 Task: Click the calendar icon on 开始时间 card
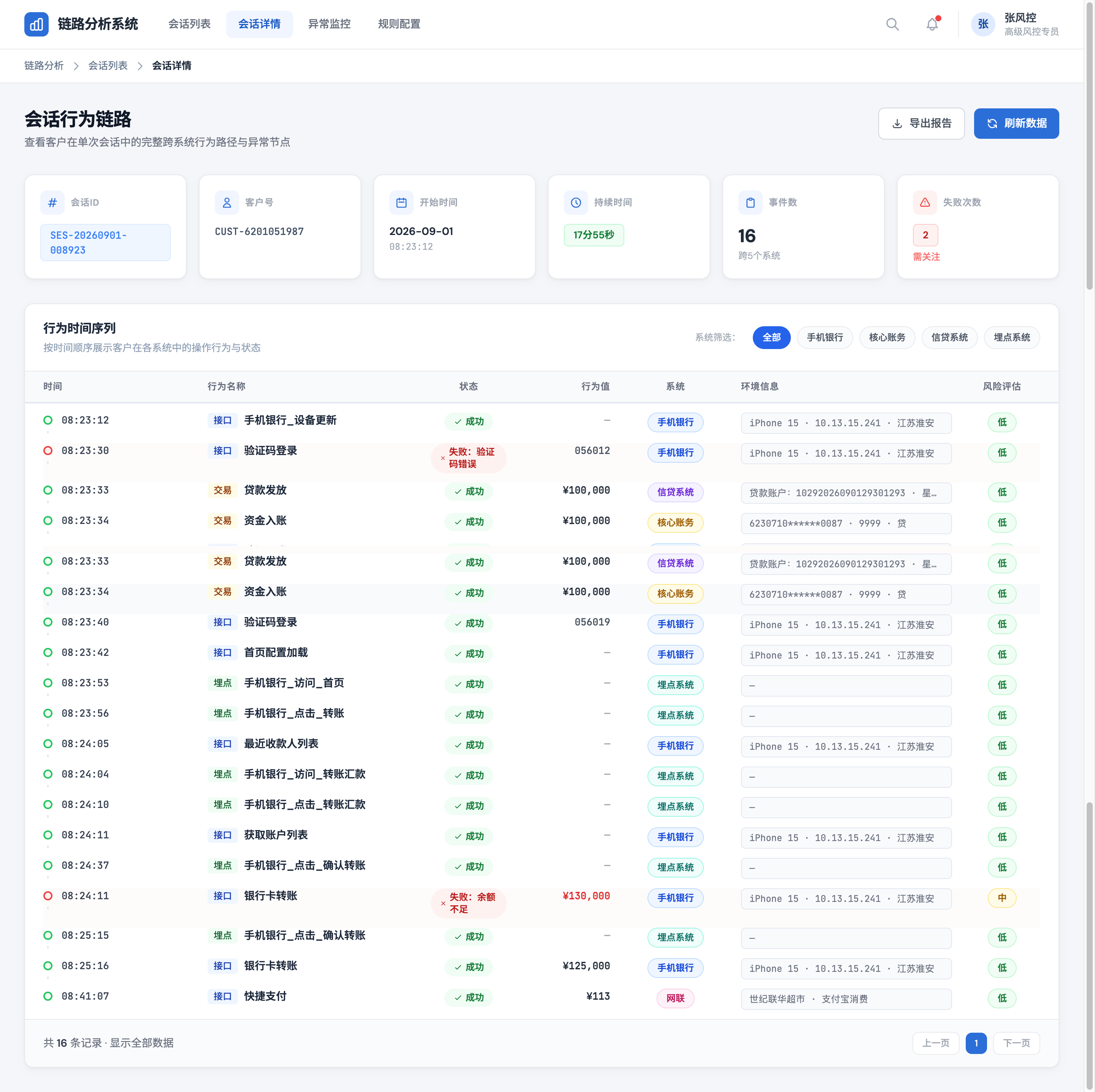(401, 202)
